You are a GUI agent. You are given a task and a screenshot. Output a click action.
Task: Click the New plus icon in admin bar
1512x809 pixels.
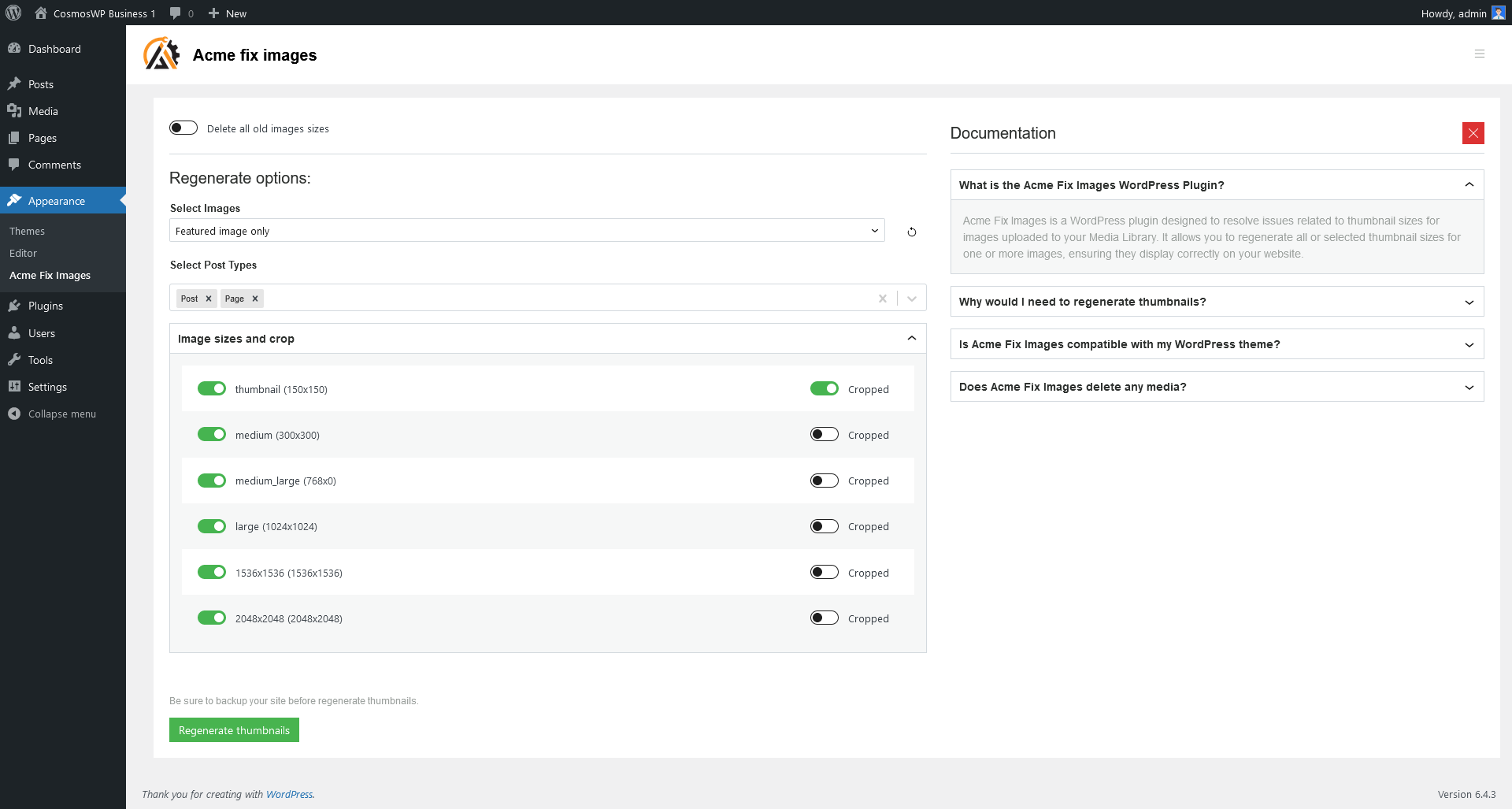213,13
